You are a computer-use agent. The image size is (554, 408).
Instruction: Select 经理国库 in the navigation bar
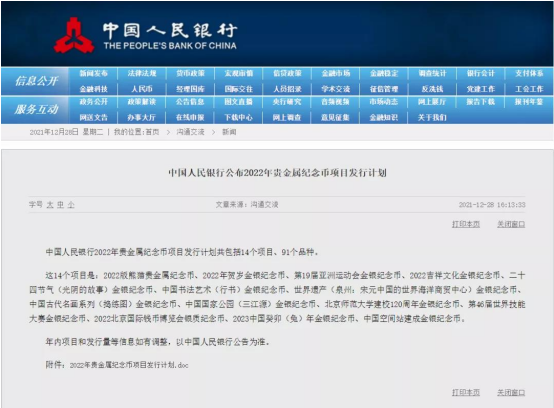pyautogui.click(x=190, y=89)
